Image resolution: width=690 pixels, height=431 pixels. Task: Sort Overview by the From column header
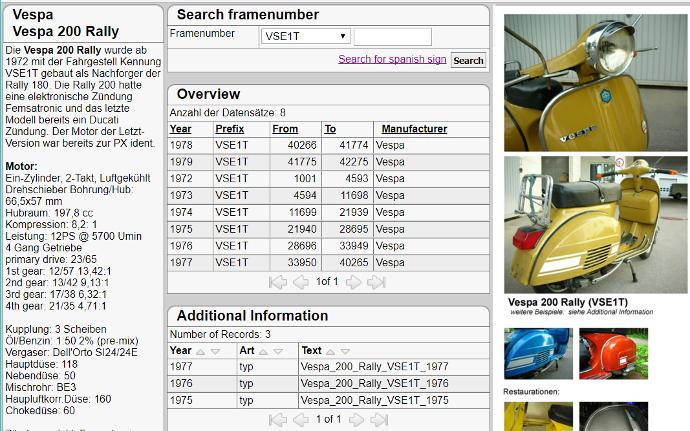(285, 129)
